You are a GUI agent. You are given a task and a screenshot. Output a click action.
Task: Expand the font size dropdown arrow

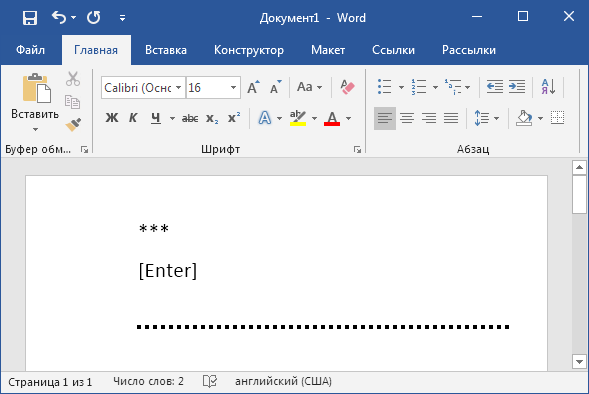[233, 88]
